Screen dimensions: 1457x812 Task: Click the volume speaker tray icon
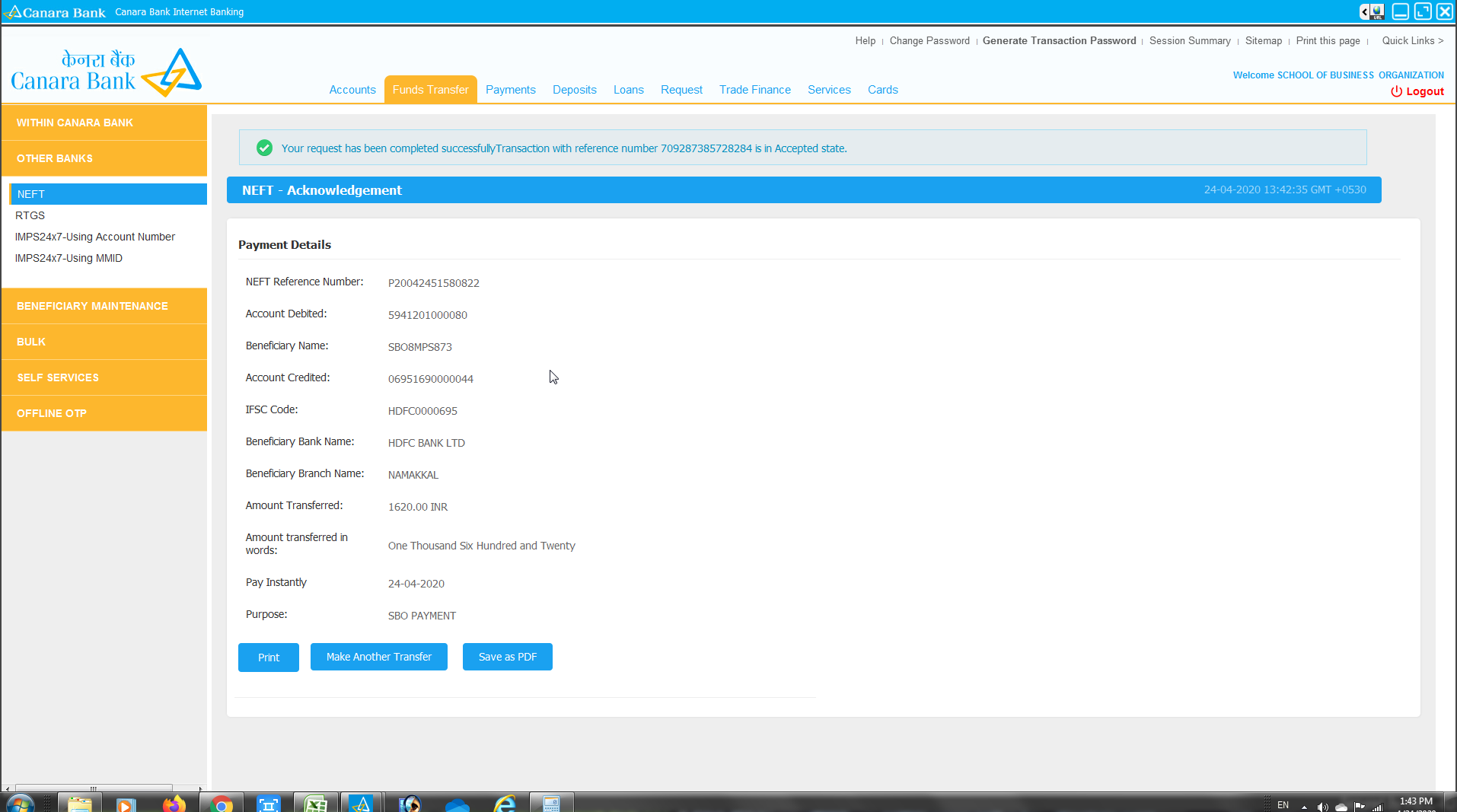(x=1323, y=807)
